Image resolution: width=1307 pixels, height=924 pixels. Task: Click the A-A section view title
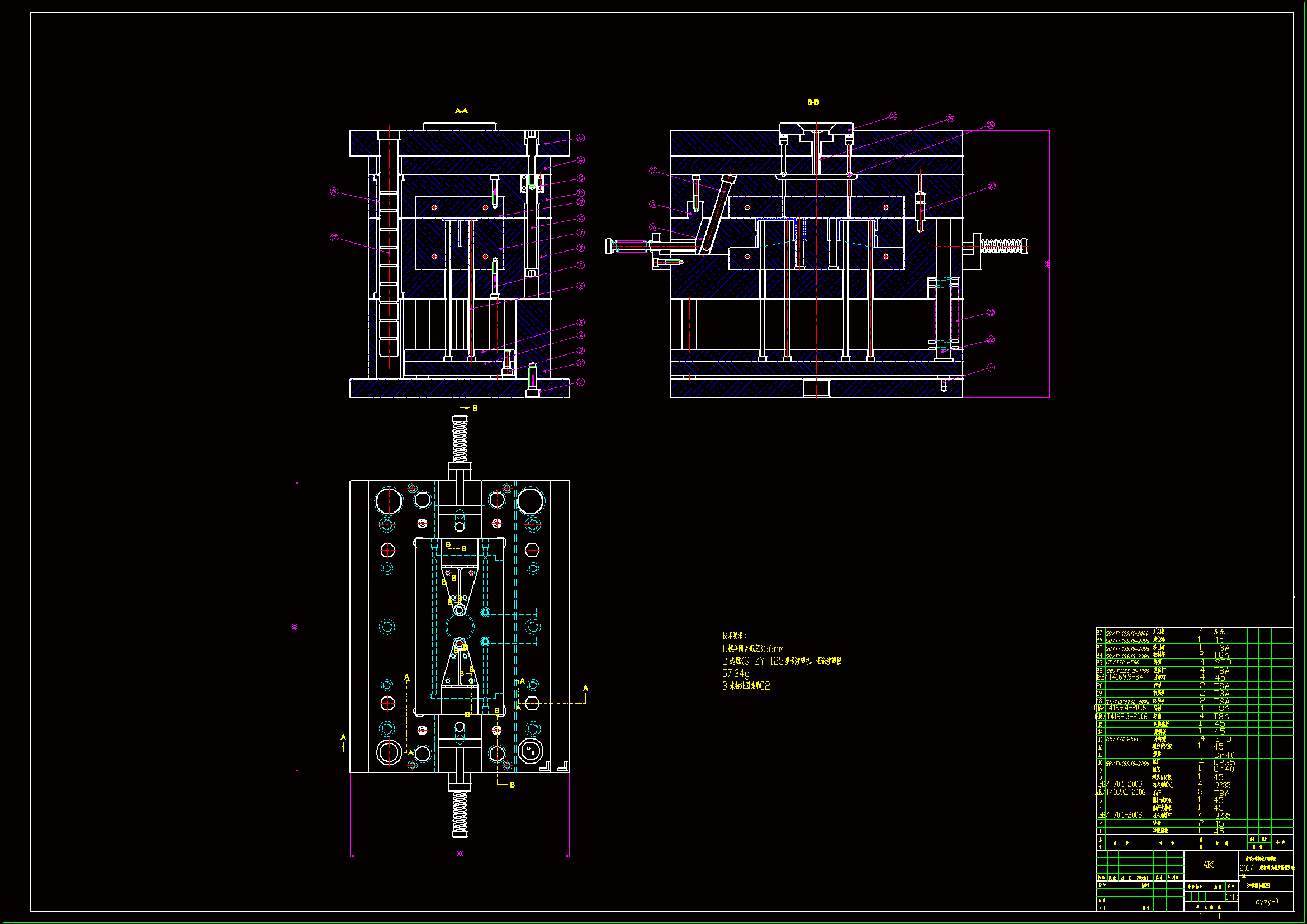(461, 111)
